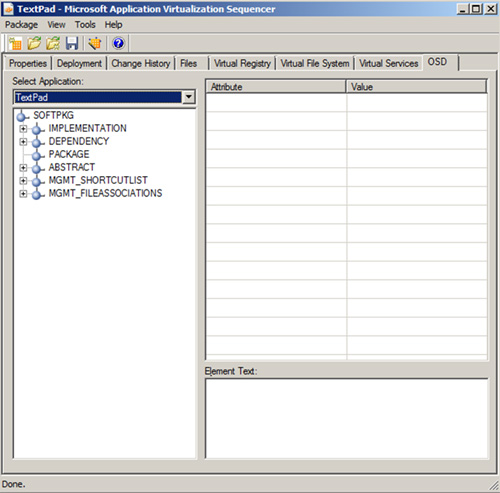Open the Tools menu
Viewport: 500px width, 493px height.
pos(85,25)
